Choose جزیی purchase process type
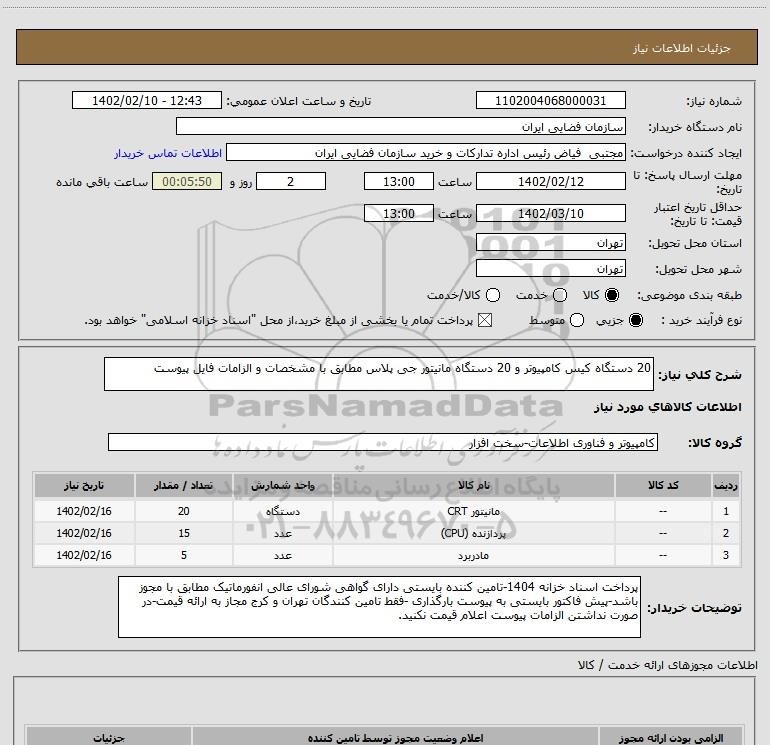 click(636, 320)
